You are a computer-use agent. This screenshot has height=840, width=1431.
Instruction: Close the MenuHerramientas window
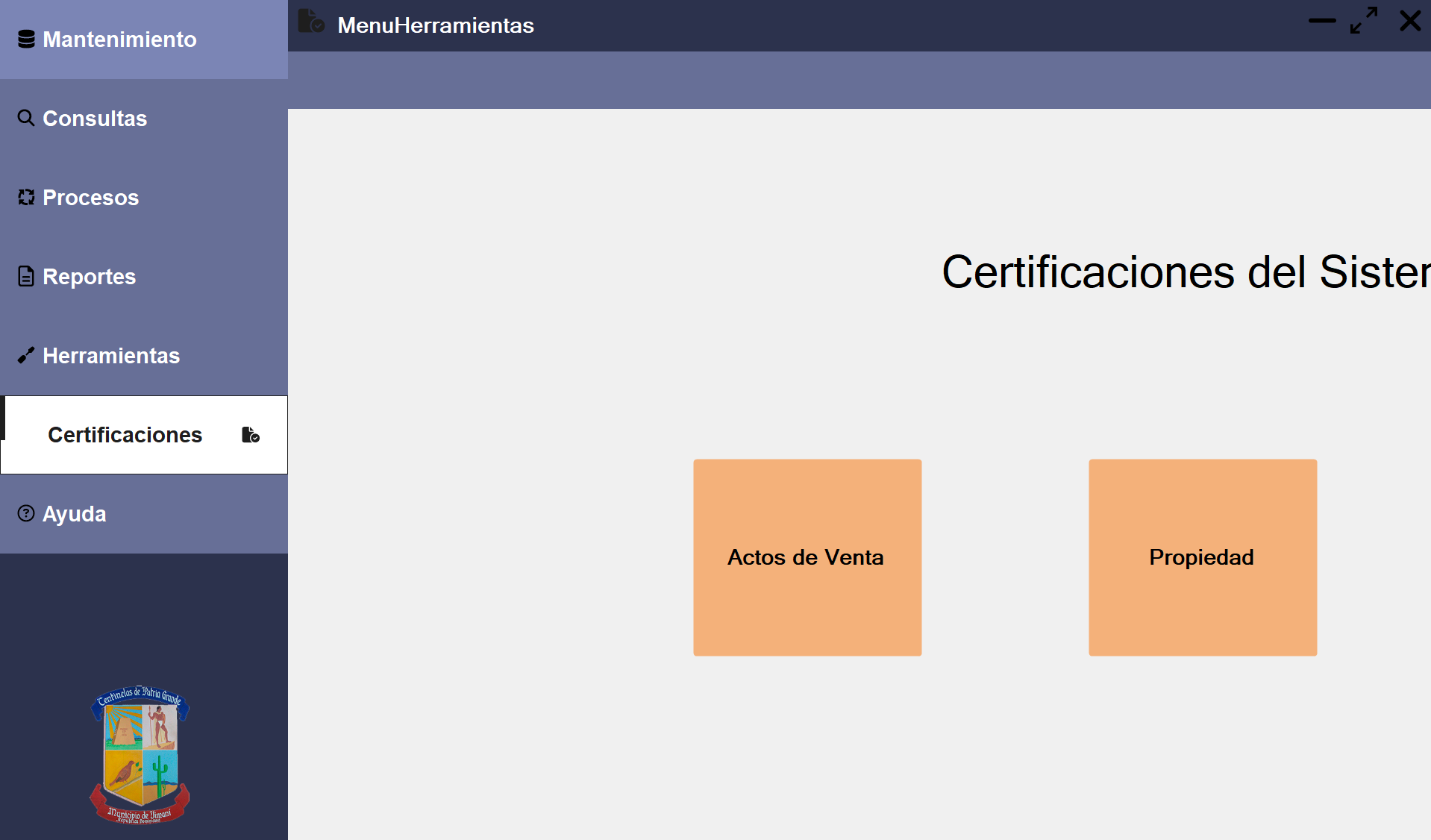pyautogui.click(x=1410, y=21)
